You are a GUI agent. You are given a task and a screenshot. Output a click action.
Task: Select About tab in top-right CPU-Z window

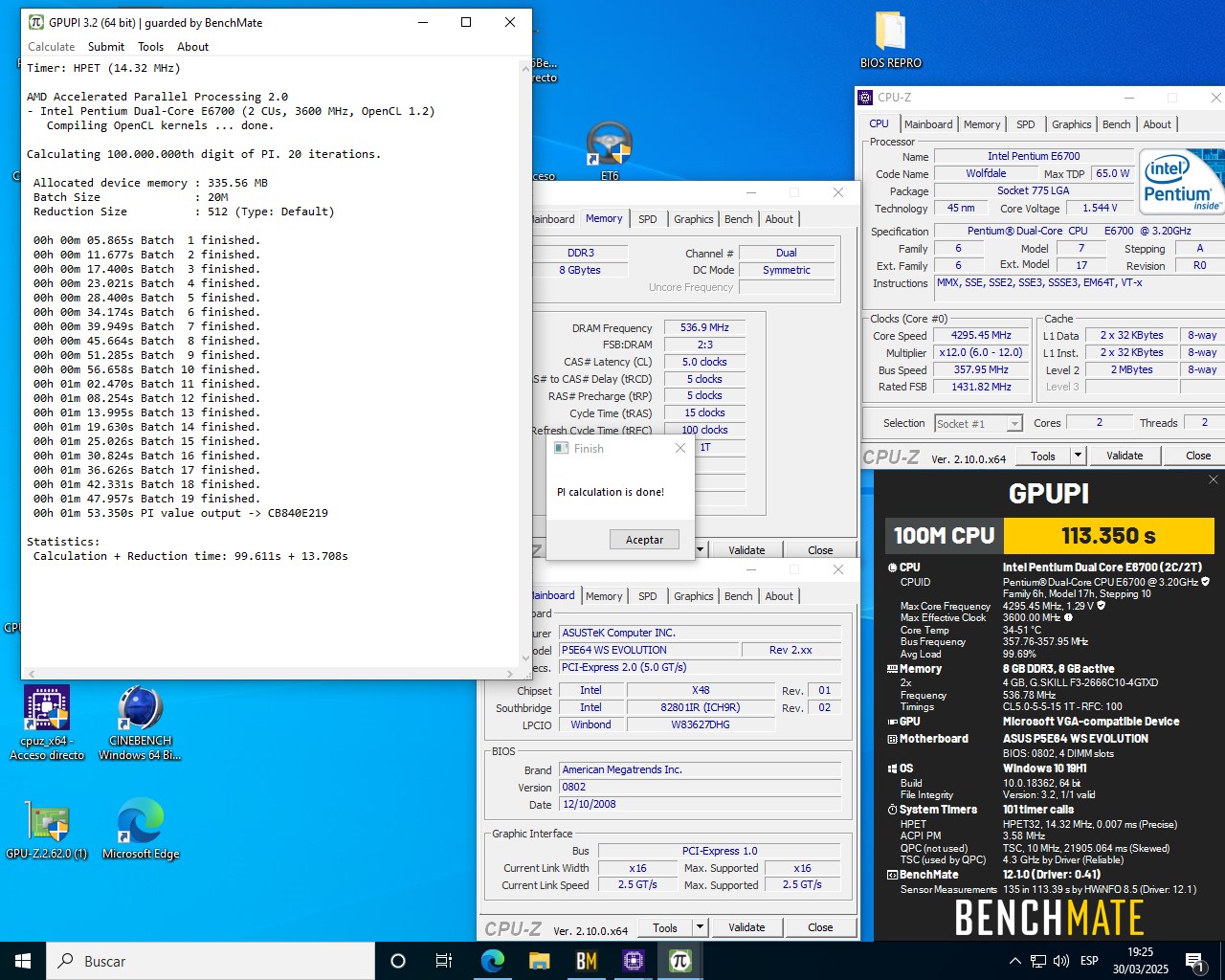coord(1157,124)
